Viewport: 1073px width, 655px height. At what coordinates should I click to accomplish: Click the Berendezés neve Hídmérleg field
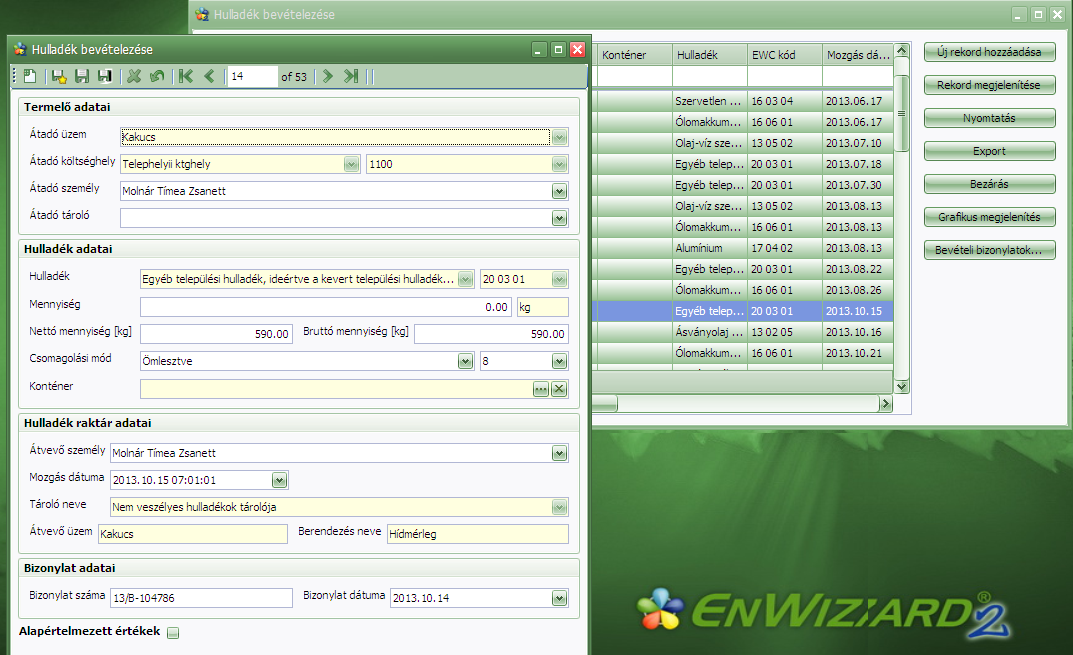478,534
